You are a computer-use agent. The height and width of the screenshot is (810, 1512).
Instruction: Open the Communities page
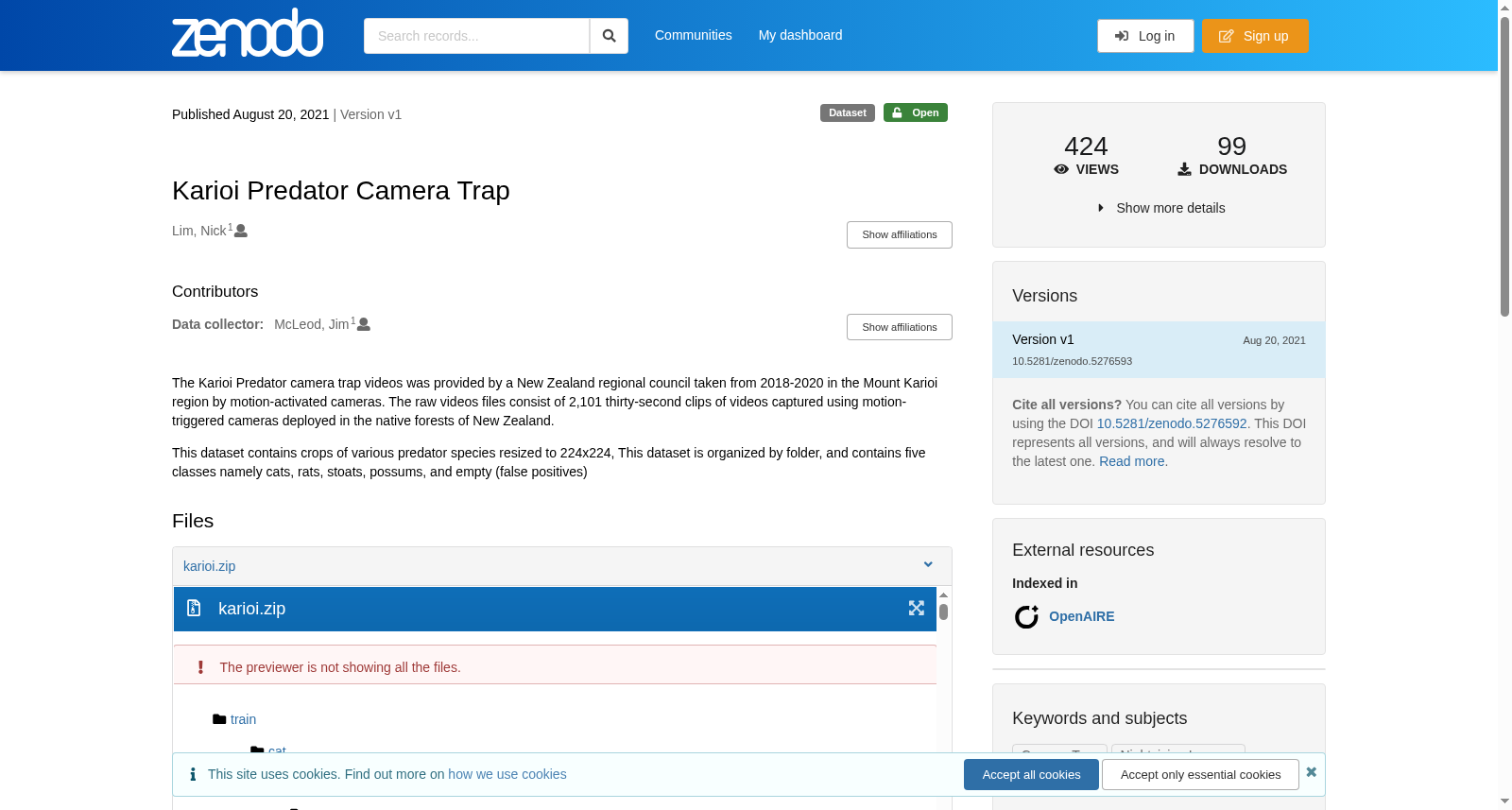(693, 35)
